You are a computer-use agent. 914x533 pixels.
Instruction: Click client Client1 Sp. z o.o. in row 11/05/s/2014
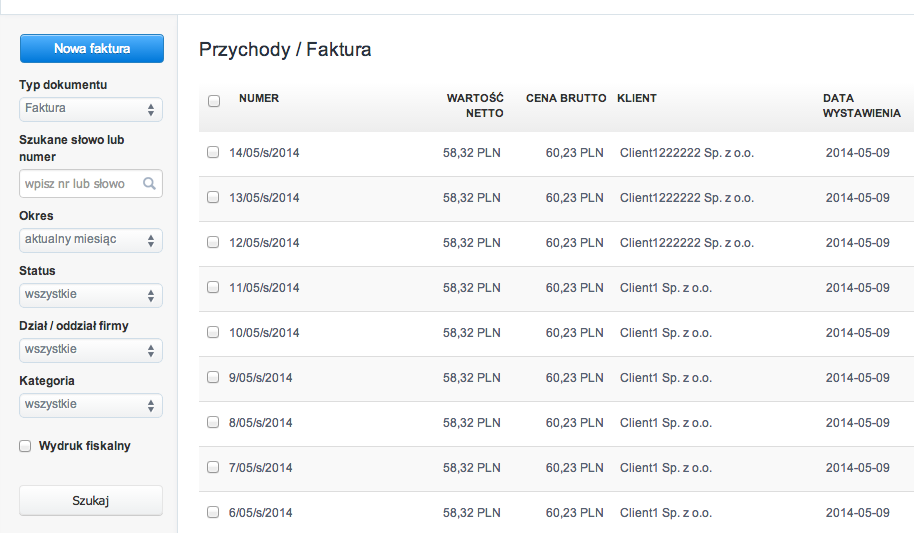(x=666, y=287)
